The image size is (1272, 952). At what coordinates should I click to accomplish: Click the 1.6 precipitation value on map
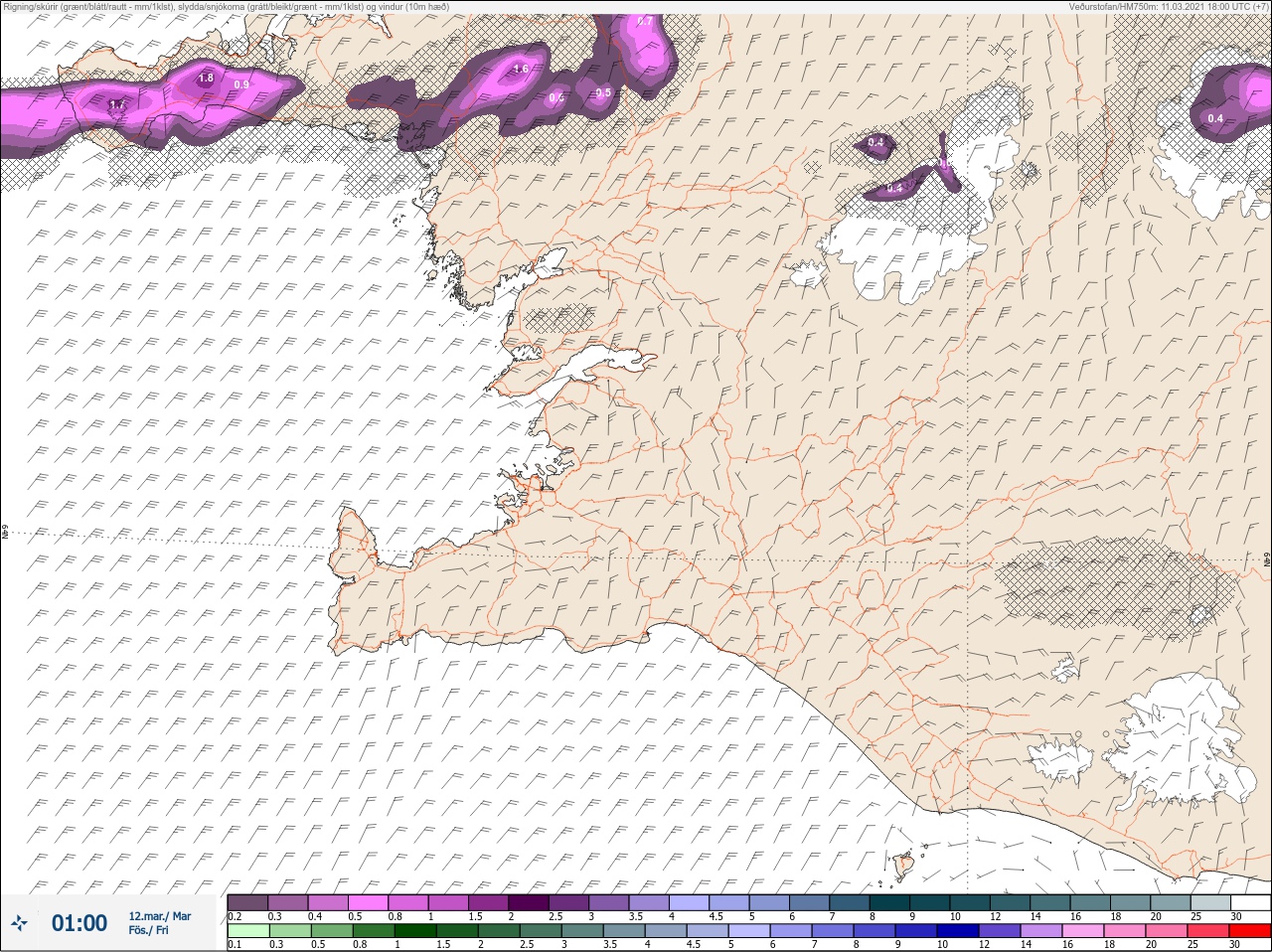point(521,69)
